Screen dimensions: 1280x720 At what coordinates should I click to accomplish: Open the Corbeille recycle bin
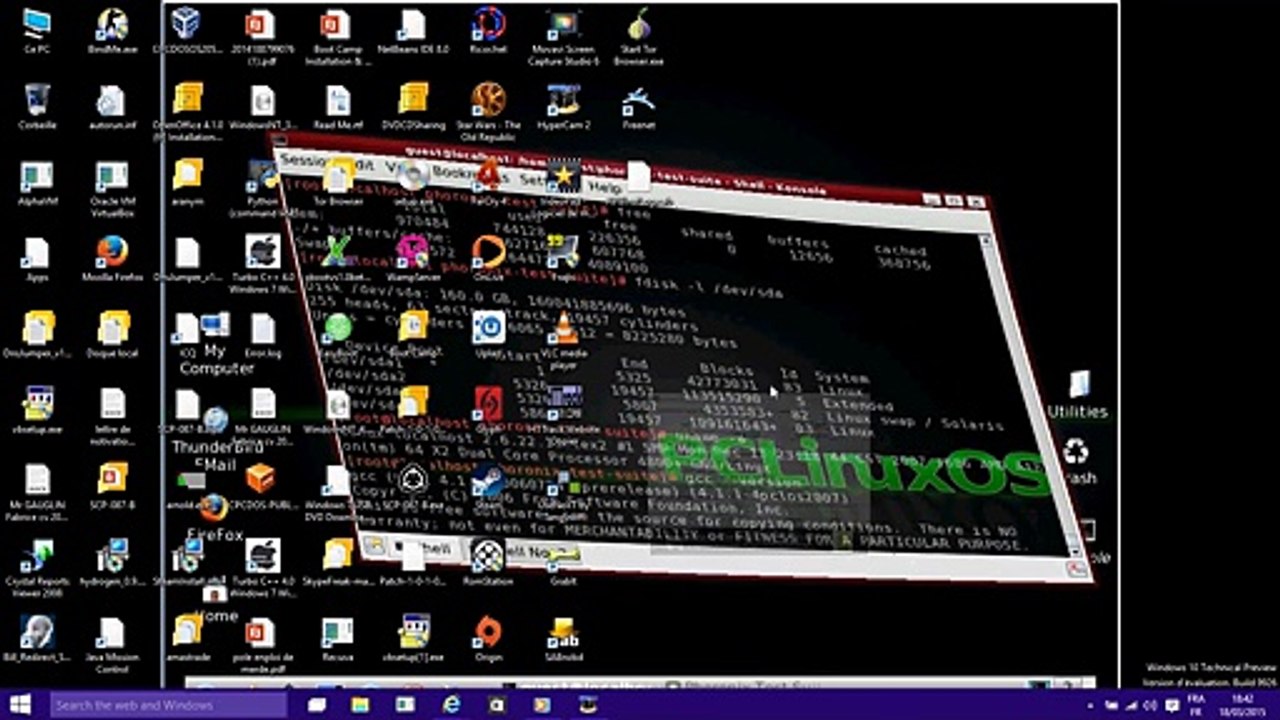[38, 106]
